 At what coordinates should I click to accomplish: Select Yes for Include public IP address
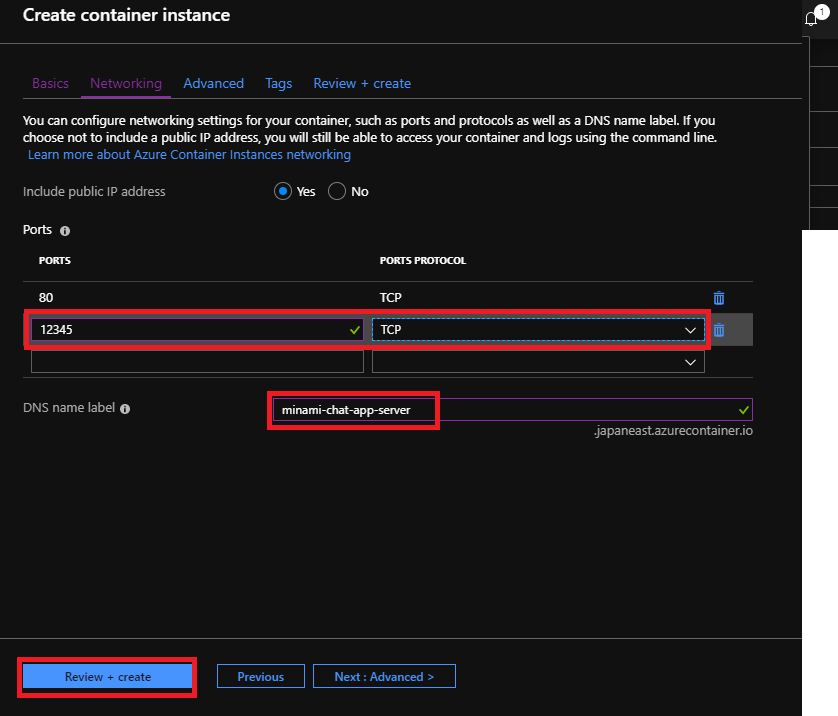pos(283,192)
